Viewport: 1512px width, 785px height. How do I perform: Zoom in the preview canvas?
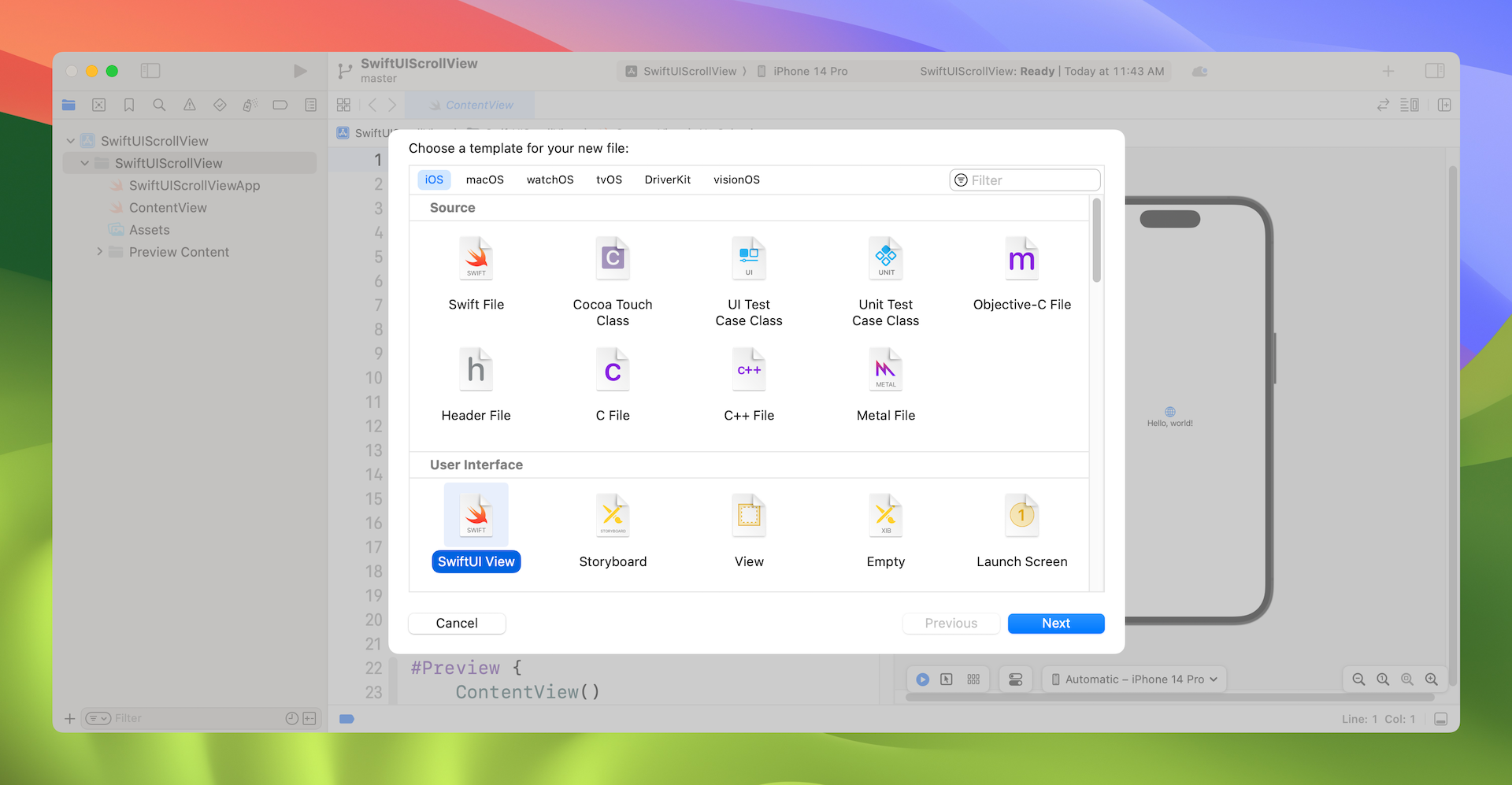[1432, 679]
